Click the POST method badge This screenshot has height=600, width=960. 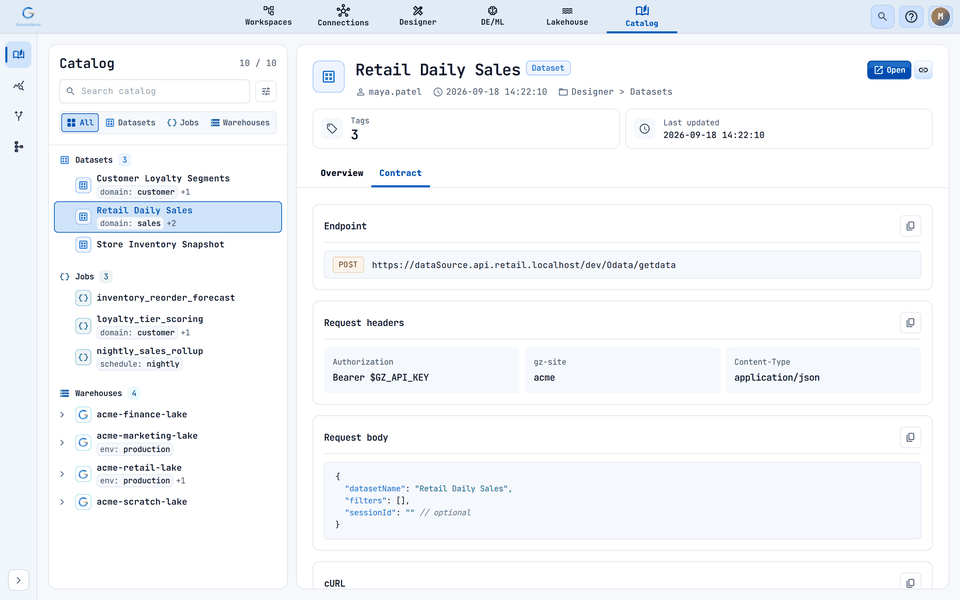point(348,264)
